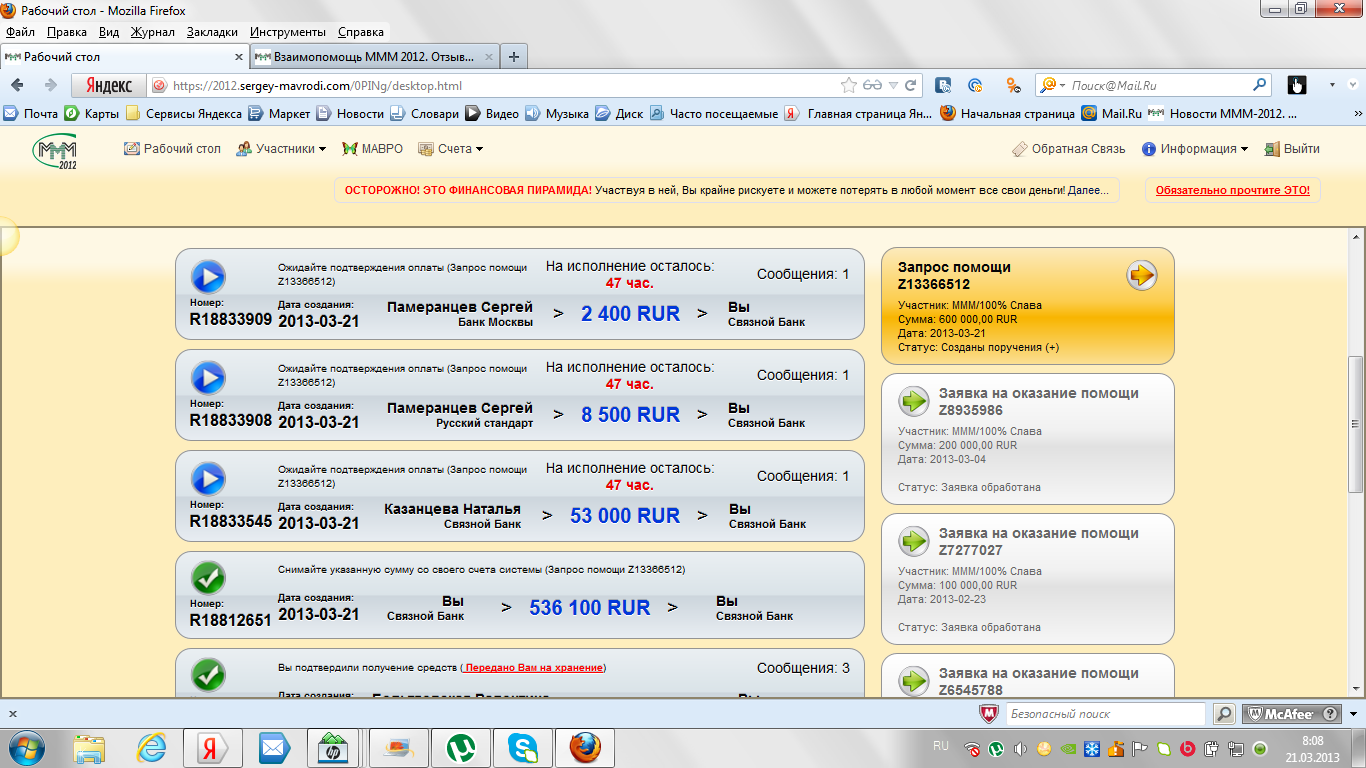The height and width of the screenshot is (768, 1366).
Task: Click Обязательно прочтите ЭТО! link
Action: pyautogui.click(x=1233, y=190)
